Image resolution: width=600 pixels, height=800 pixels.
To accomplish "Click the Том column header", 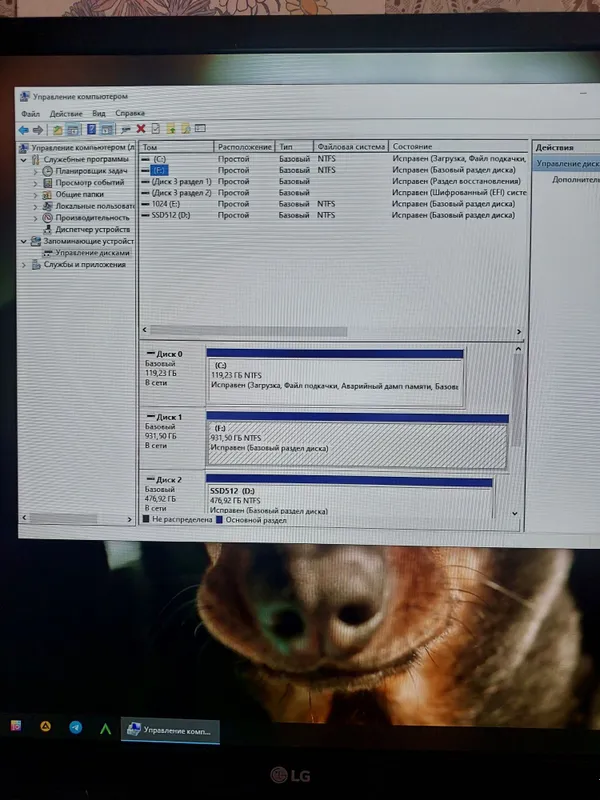I will [177, 147].
